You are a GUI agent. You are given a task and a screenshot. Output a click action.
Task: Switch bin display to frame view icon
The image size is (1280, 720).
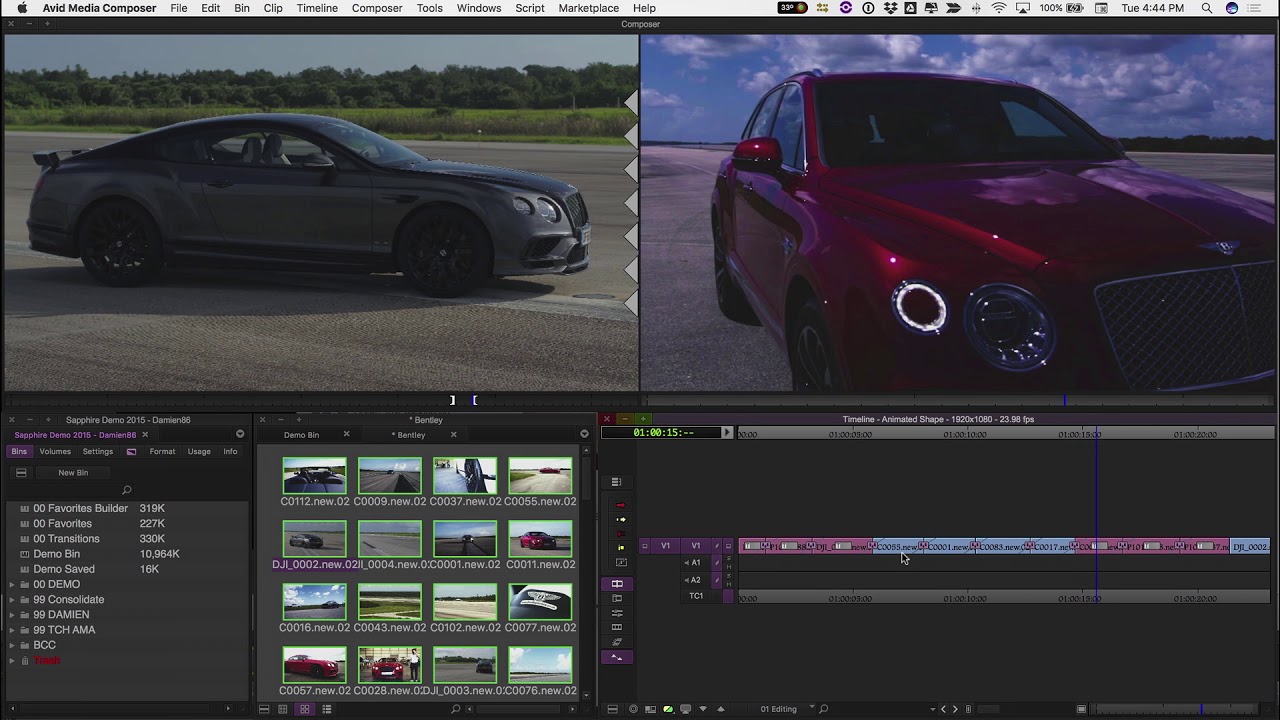pyautogui.click(x=303, y=709)
